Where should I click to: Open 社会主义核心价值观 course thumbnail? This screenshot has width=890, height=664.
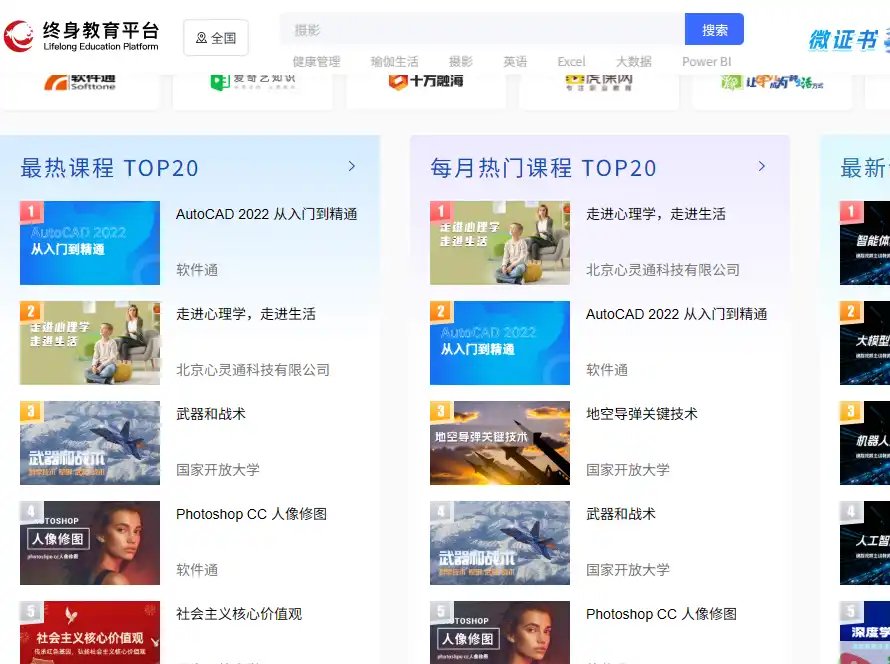[x=90, y=632]
